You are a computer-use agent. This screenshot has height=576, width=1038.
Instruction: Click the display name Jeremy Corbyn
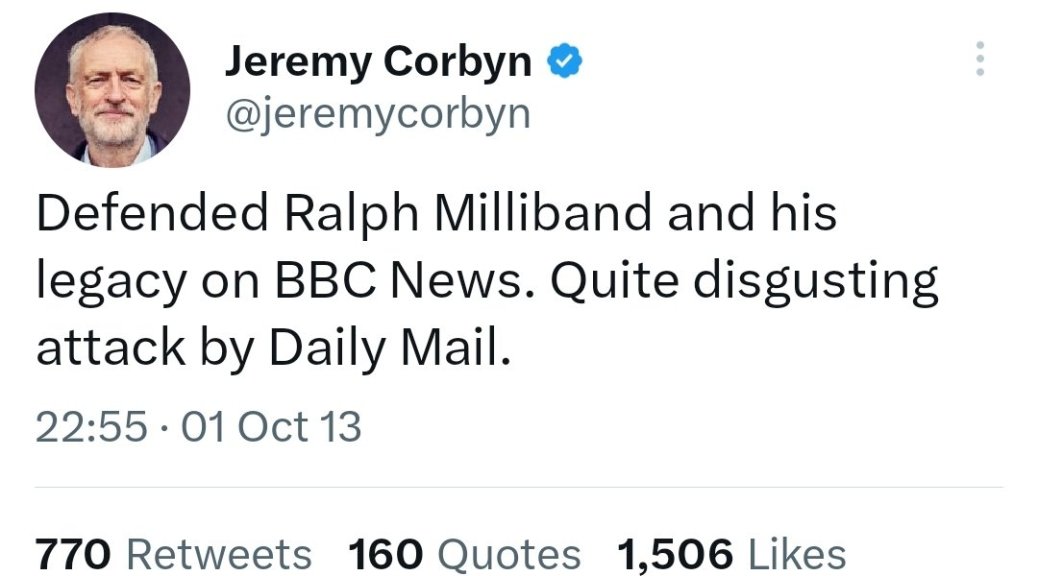(377, 62)
